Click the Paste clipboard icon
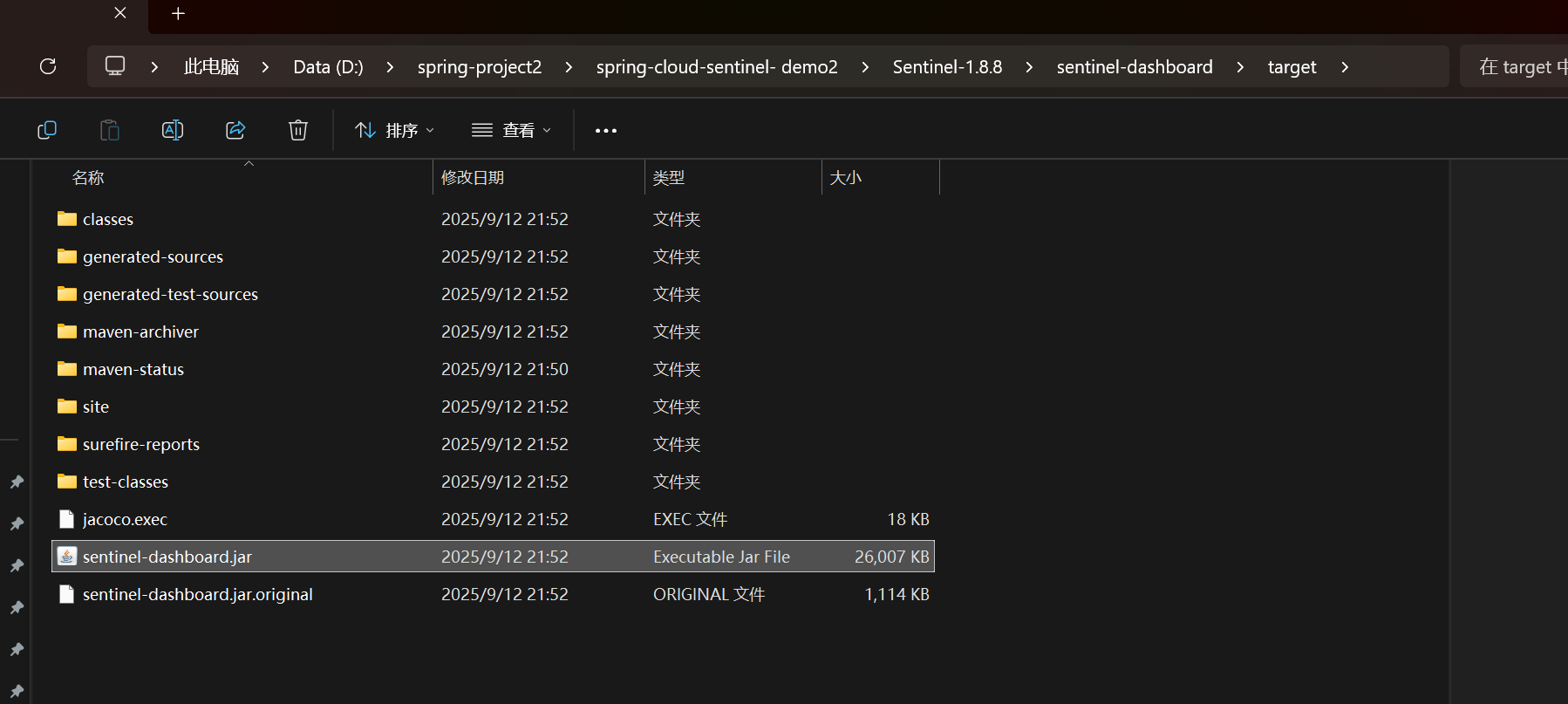Screen dimensions: 1568x704 110,130
